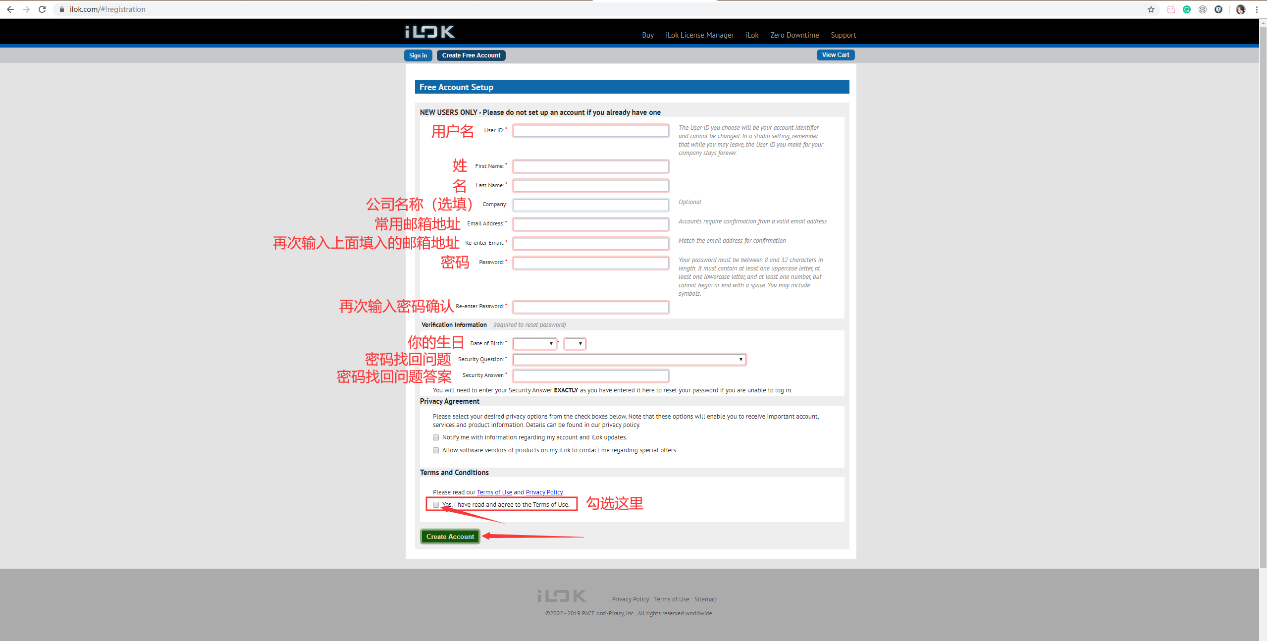The image size is (1267, 641).
Task: Click into the Security Answer field
Action: pos(591,376)
